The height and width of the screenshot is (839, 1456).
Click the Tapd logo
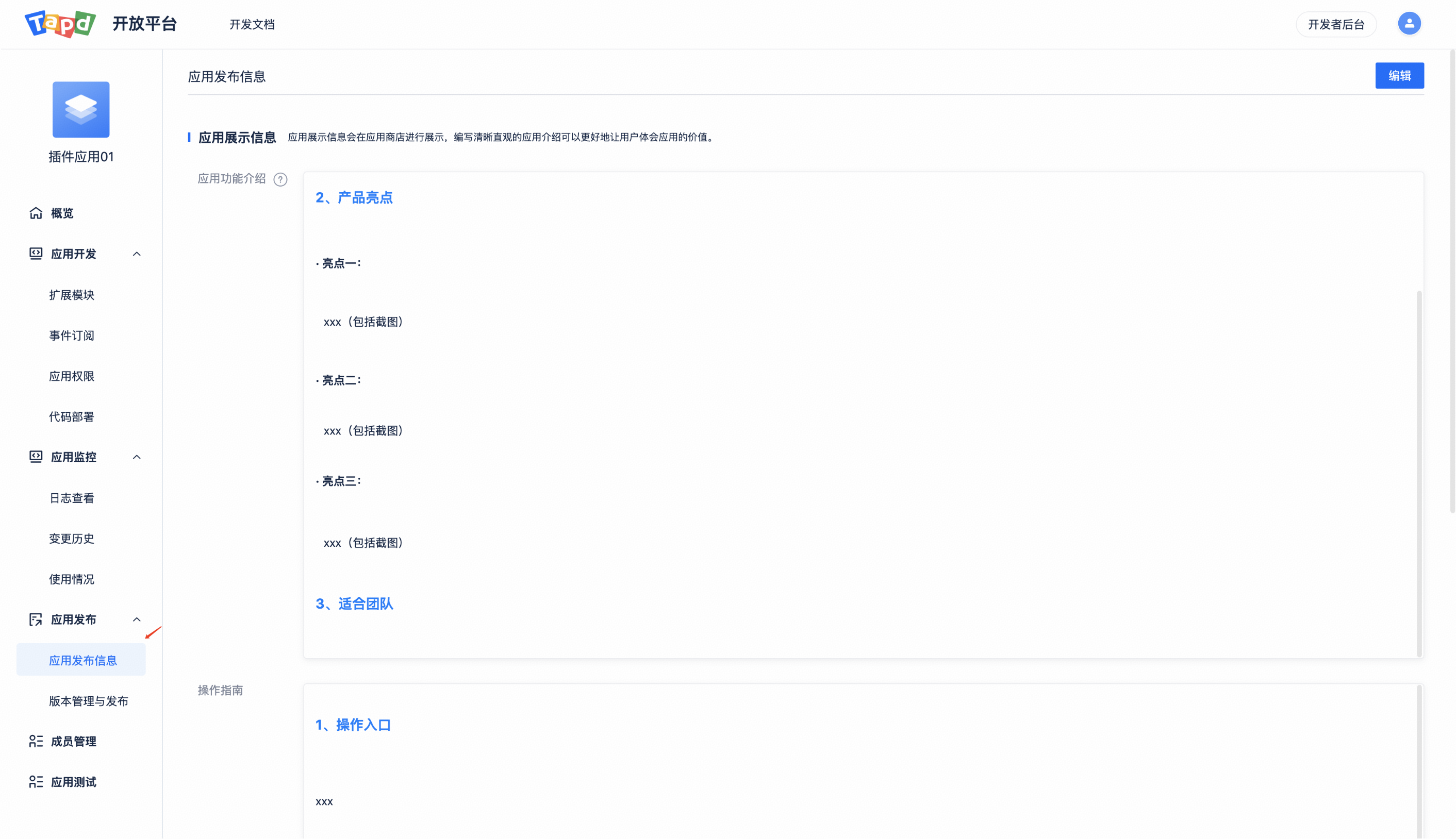click(60, 24)
